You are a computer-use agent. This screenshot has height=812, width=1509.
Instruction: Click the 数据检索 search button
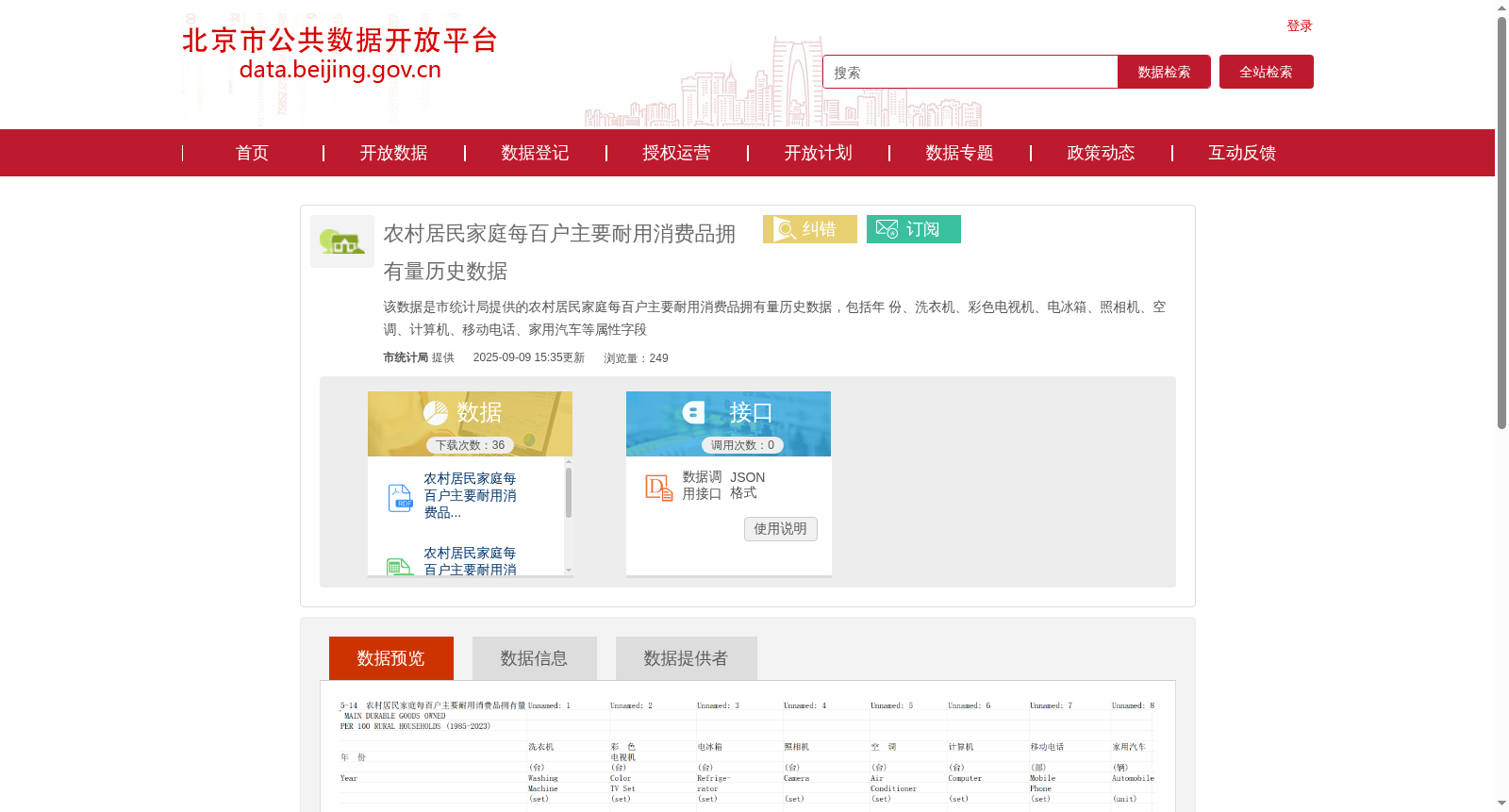(1164, 72)
